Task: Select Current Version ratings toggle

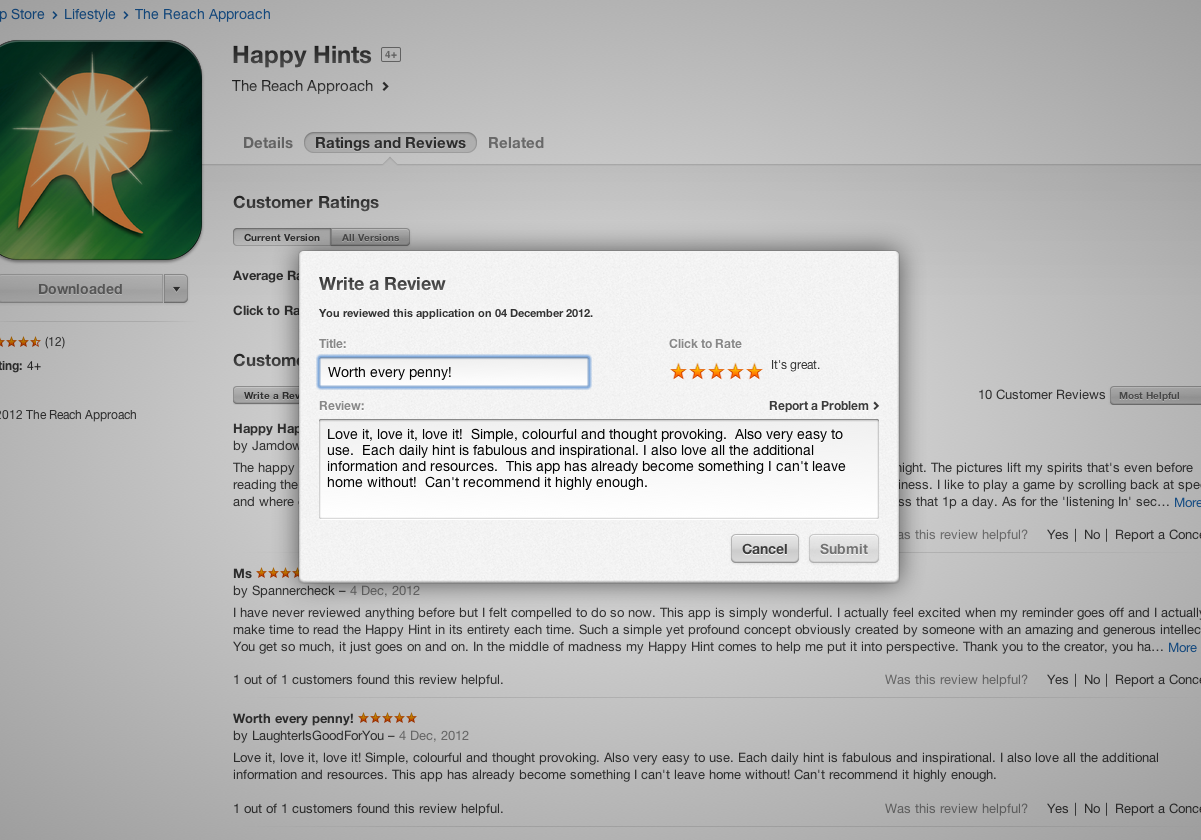Action: (282, 238)
